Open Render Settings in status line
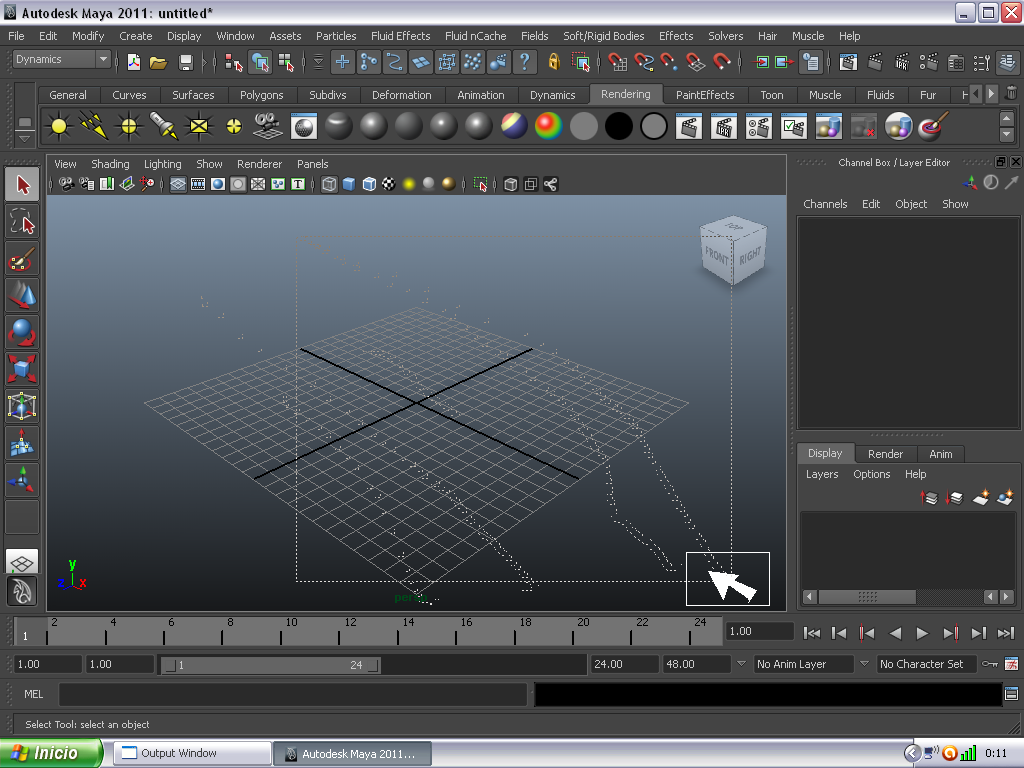 [928, 62]
